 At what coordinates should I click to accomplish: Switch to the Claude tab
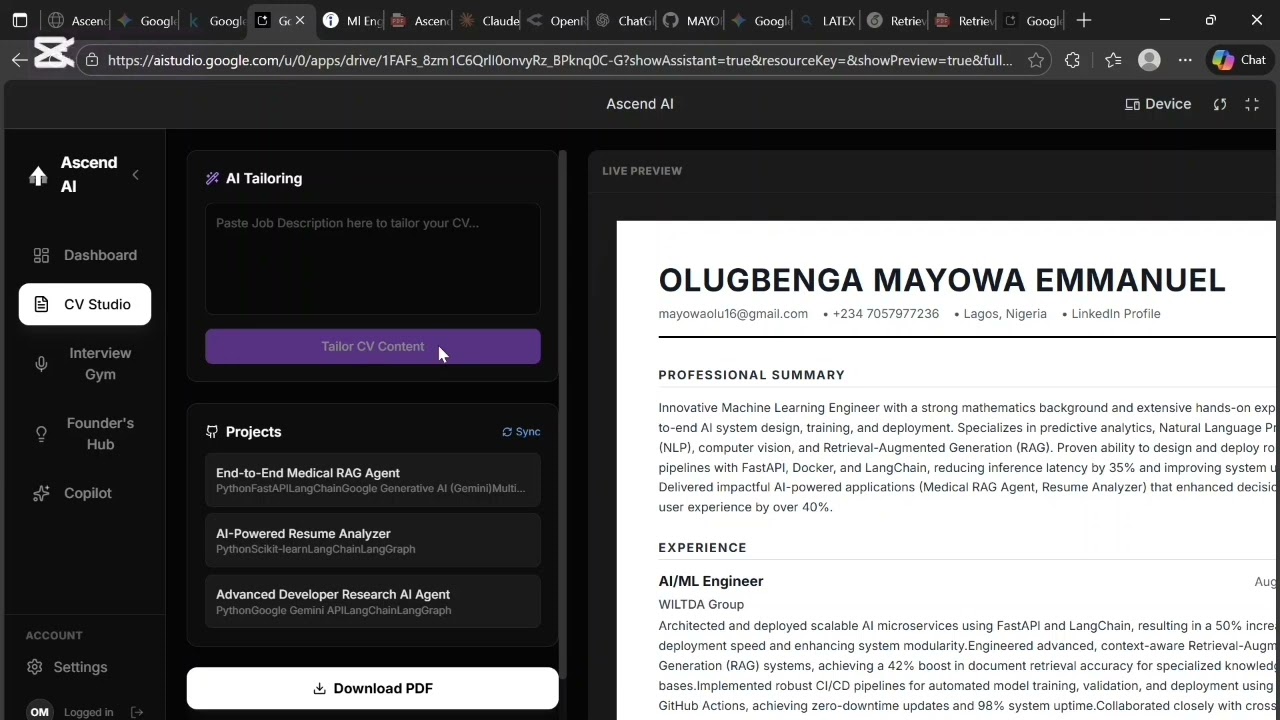488,20
